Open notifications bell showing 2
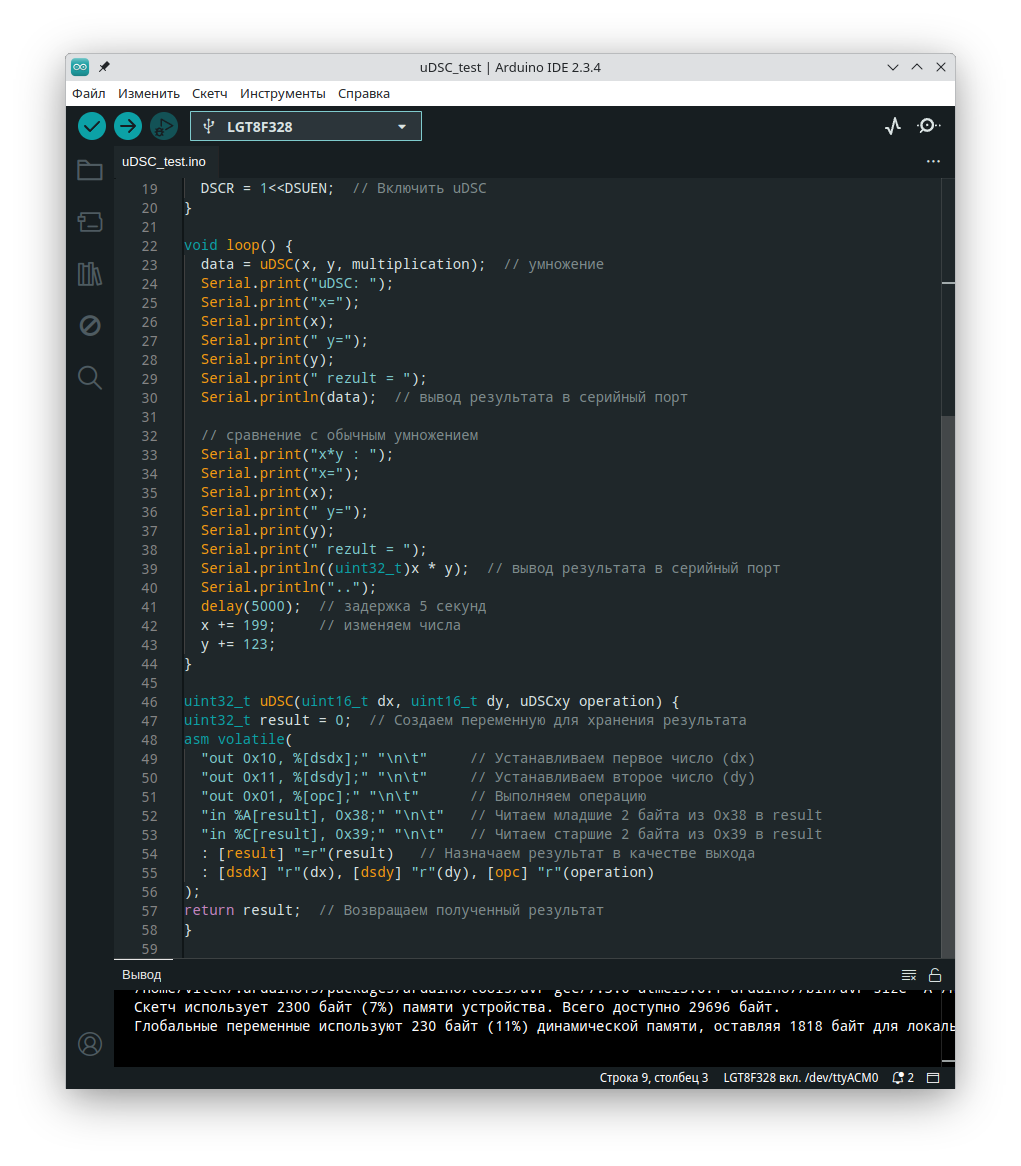The width and height of the screenshot is (1021, 1166). pyautogui.click(x=903, y=1078)
